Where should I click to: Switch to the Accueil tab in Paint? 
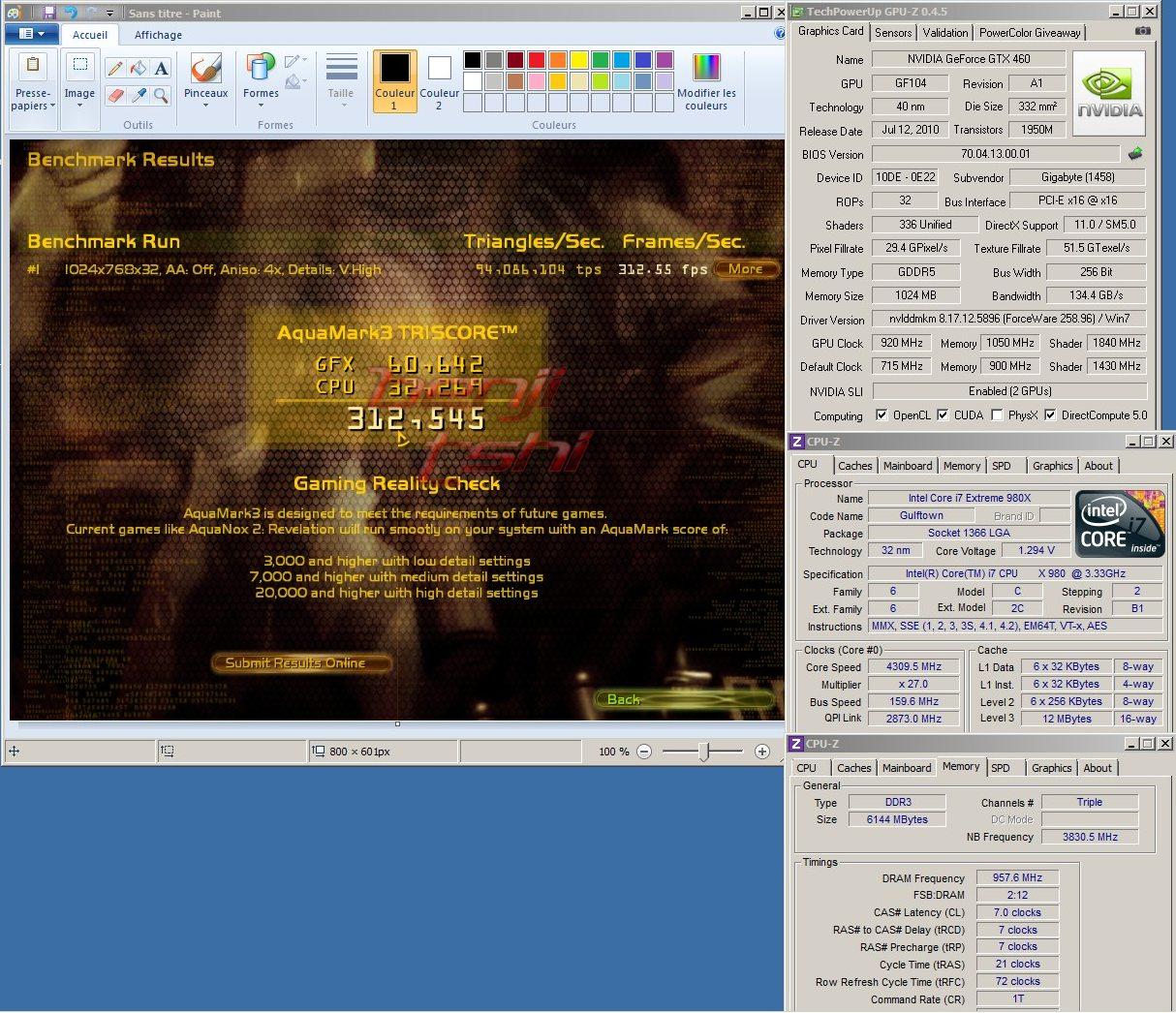[90, 35]
